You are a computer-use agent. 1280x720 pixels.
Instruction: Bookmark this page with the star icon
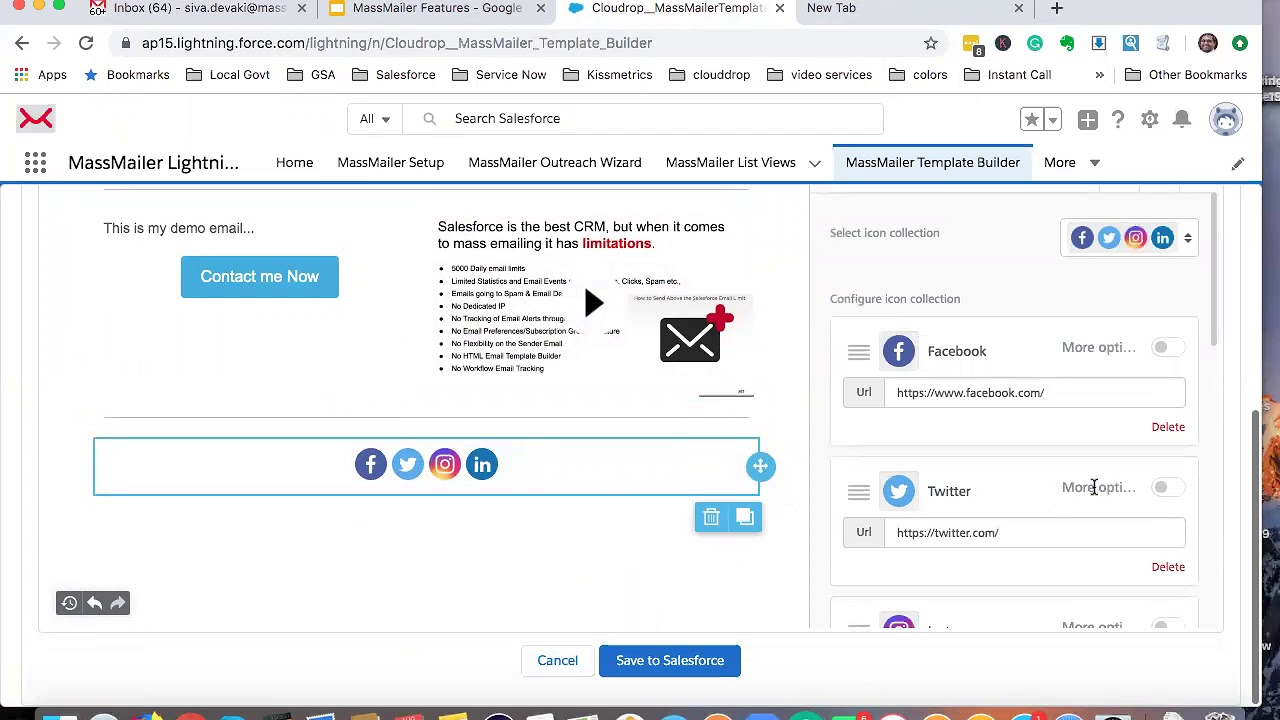pyautogui.click(x=931, y=43)
